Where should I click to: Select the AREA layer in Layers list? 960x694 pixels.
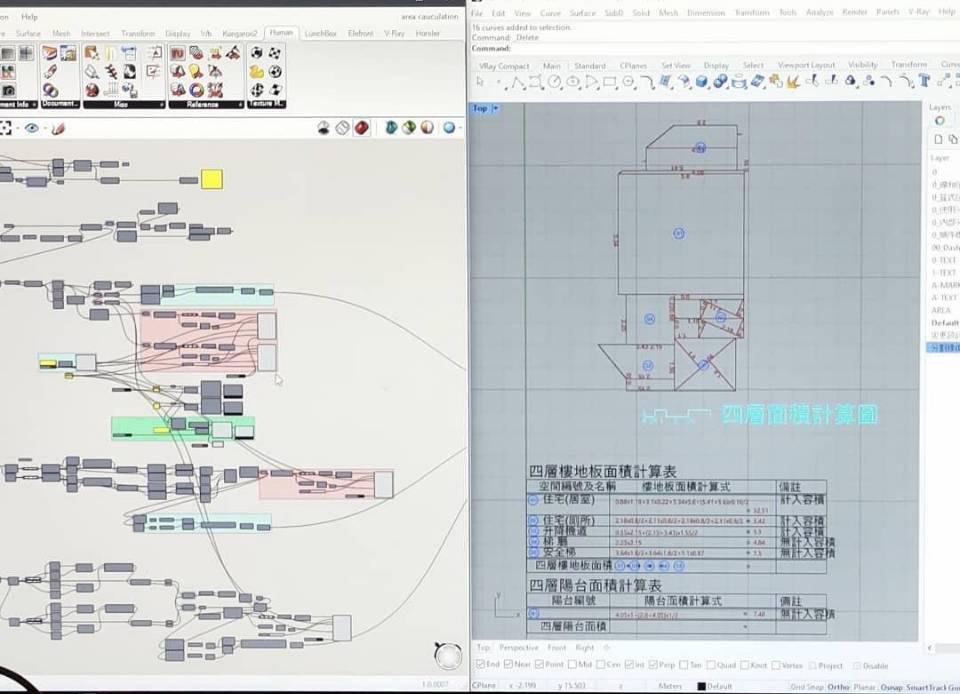point(941,310)
